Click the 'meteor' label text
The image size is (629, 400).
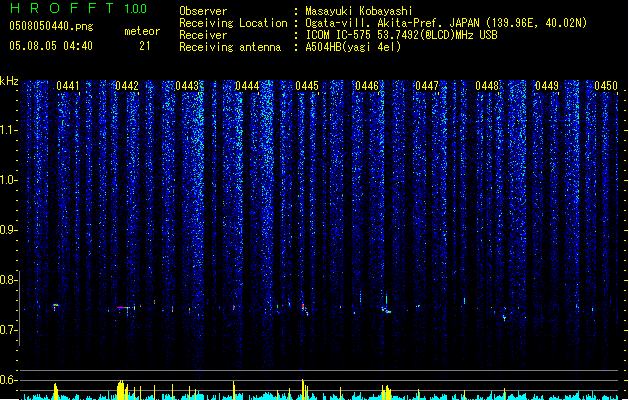(x=142, y=31)
